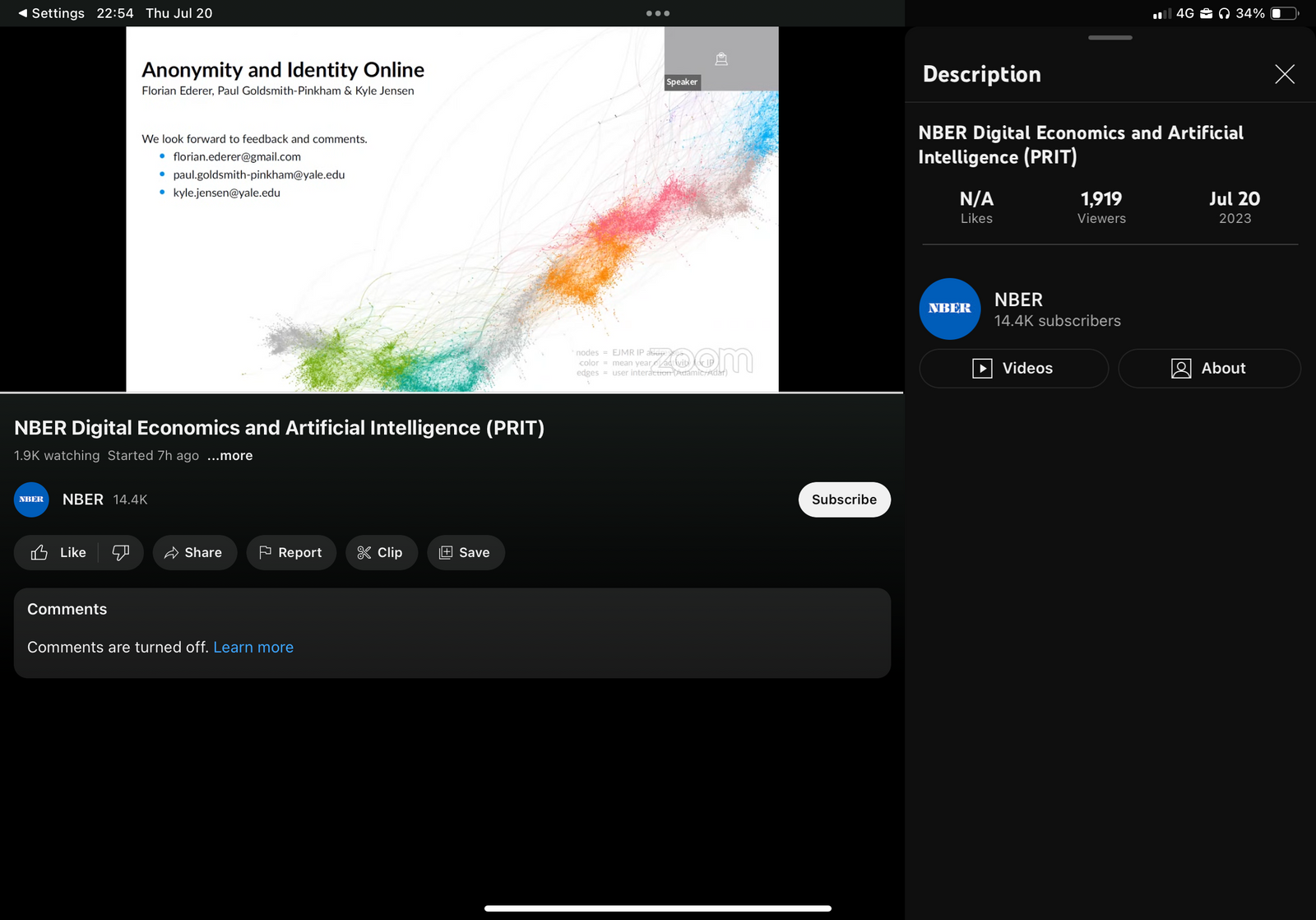Viewport: 1316px width, 920px height.
Task: Tap the battery status indicator
Action: click(x=1284, y=13)
